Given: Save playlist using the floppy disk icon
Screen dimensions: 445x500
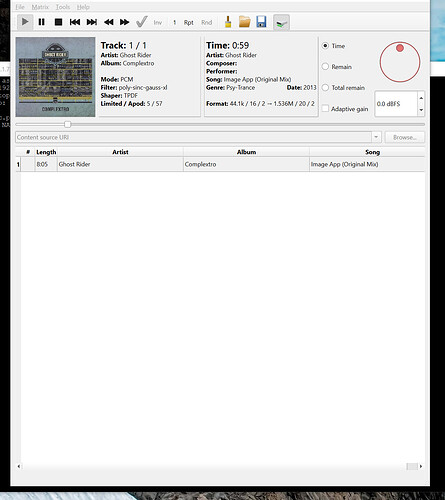Looking at the screenshot, I should pyautogui.click(x=261, y=22).
